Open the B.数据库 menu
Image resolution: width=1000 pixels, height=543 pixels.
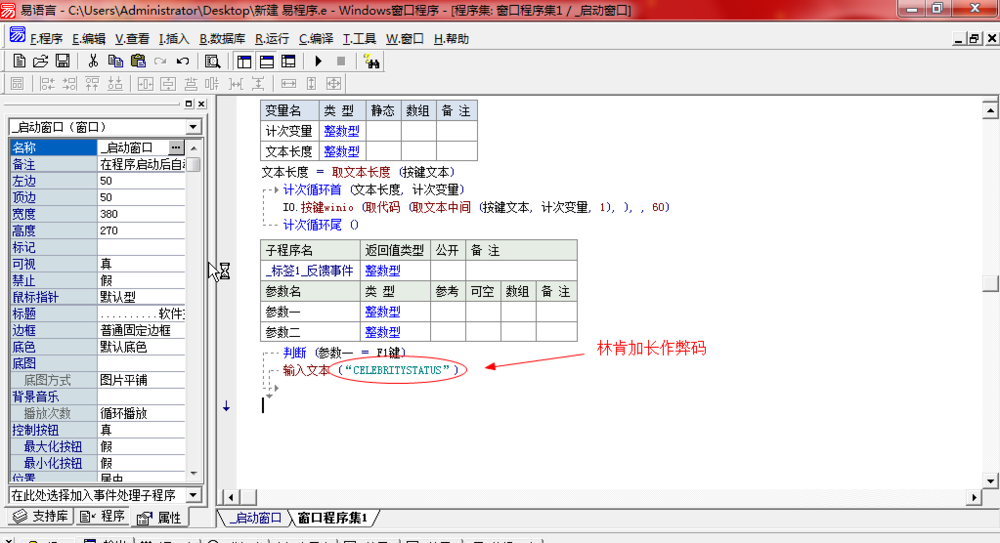point(222,39)
